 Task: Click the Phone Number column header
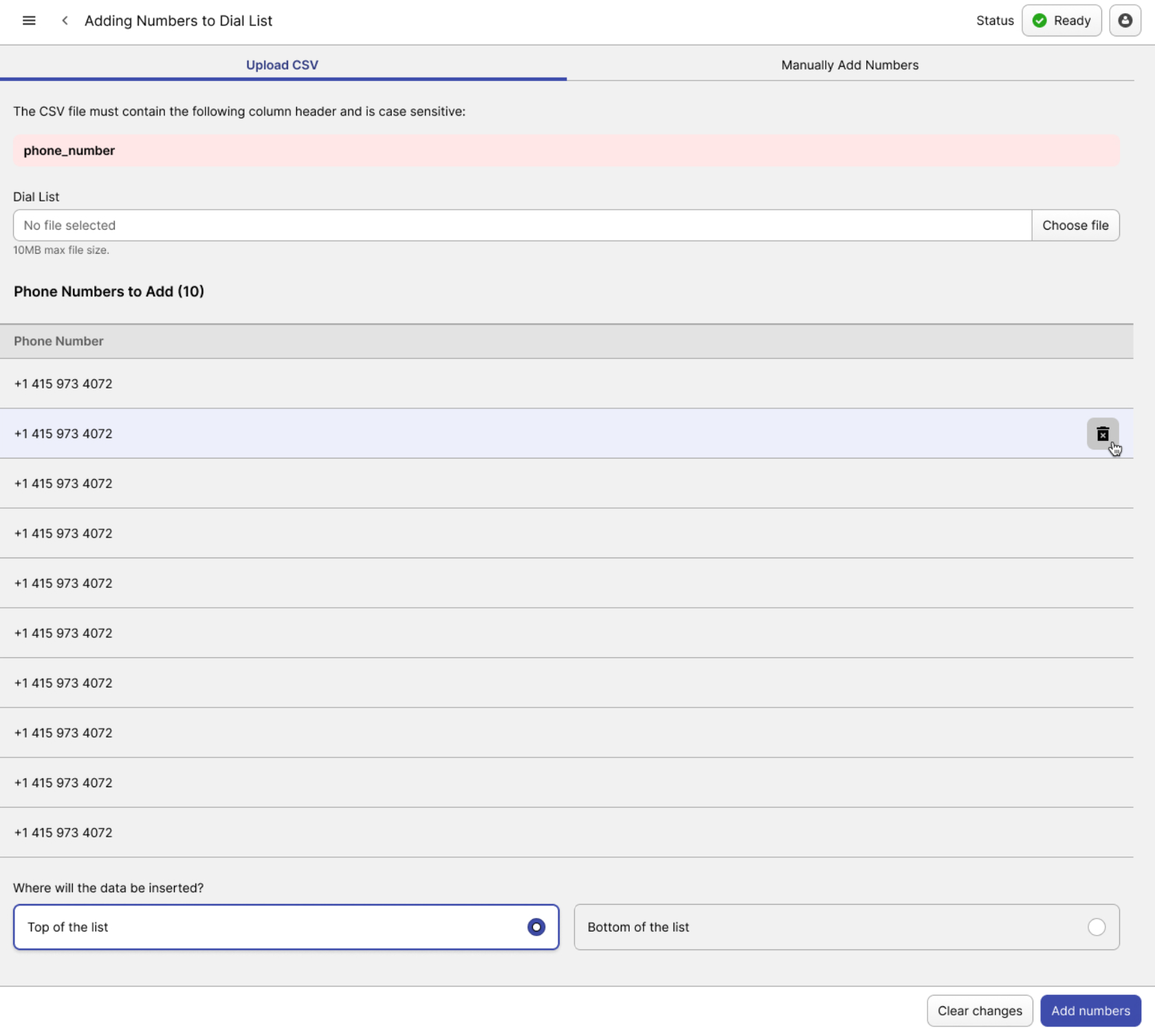coord(59,341)
